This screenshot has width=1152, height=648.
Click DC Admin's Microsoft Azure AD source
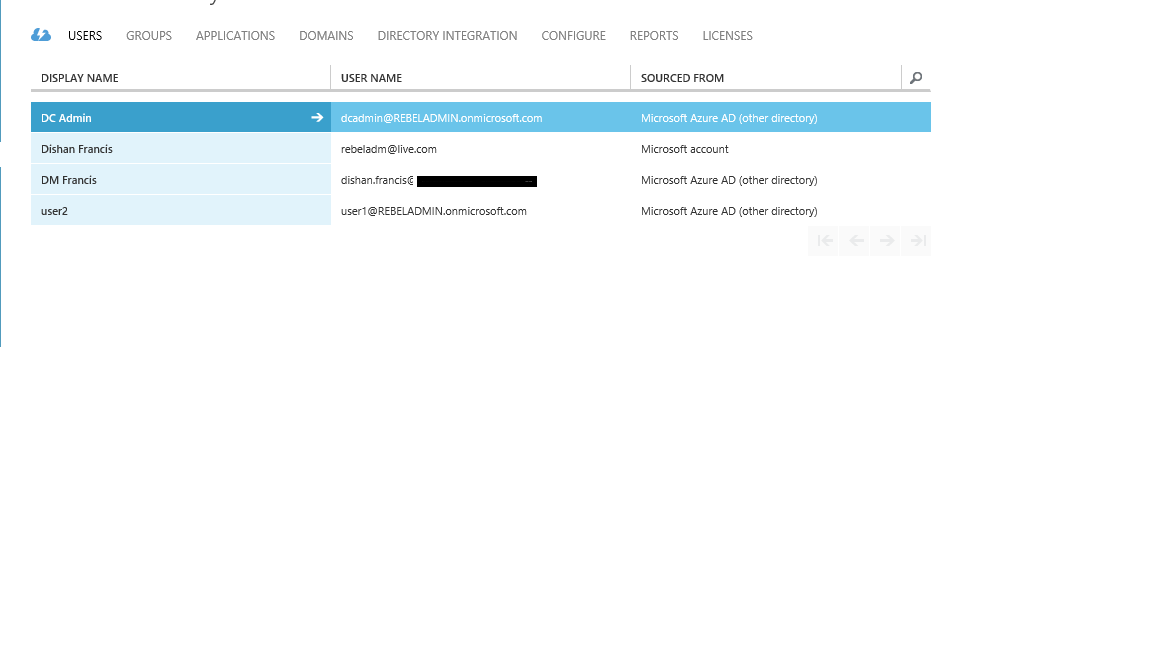(729, 118)
